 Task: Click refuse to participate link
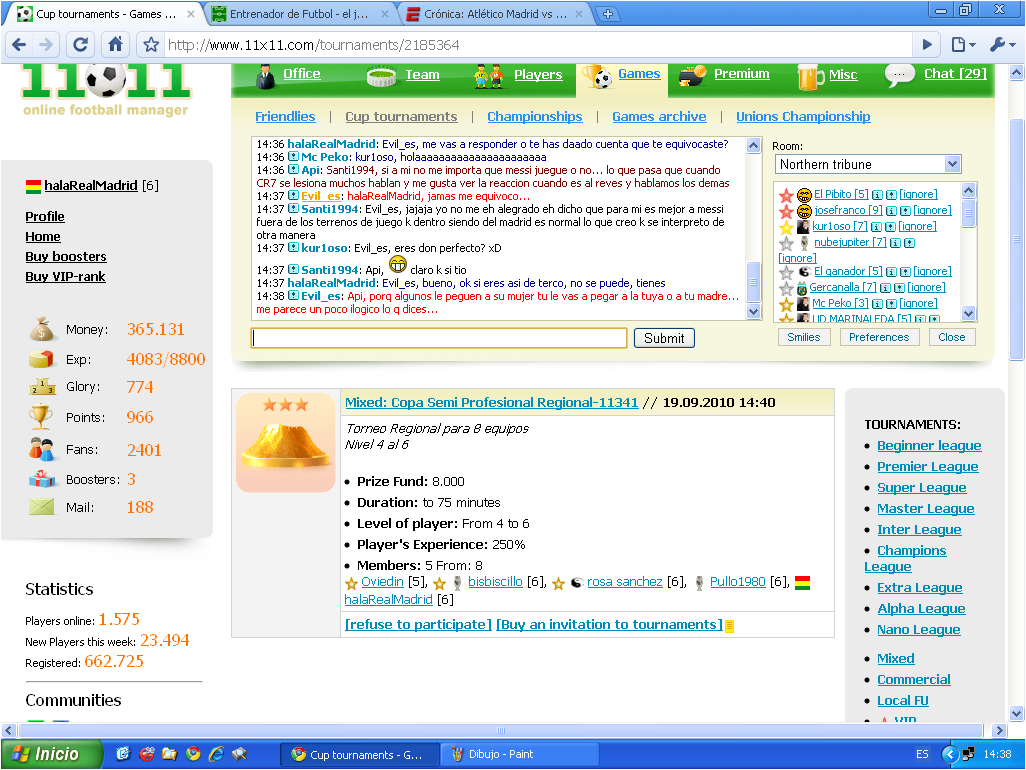pos(418,625)
